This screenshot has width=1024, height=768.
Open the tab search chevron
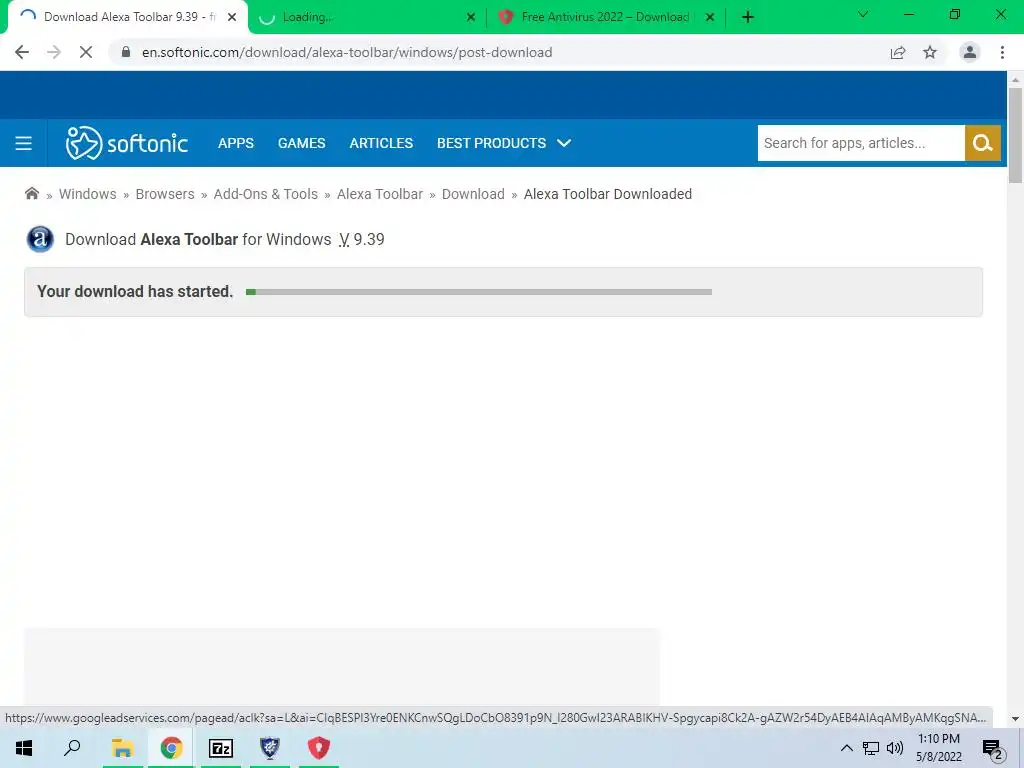coord(863,14)
